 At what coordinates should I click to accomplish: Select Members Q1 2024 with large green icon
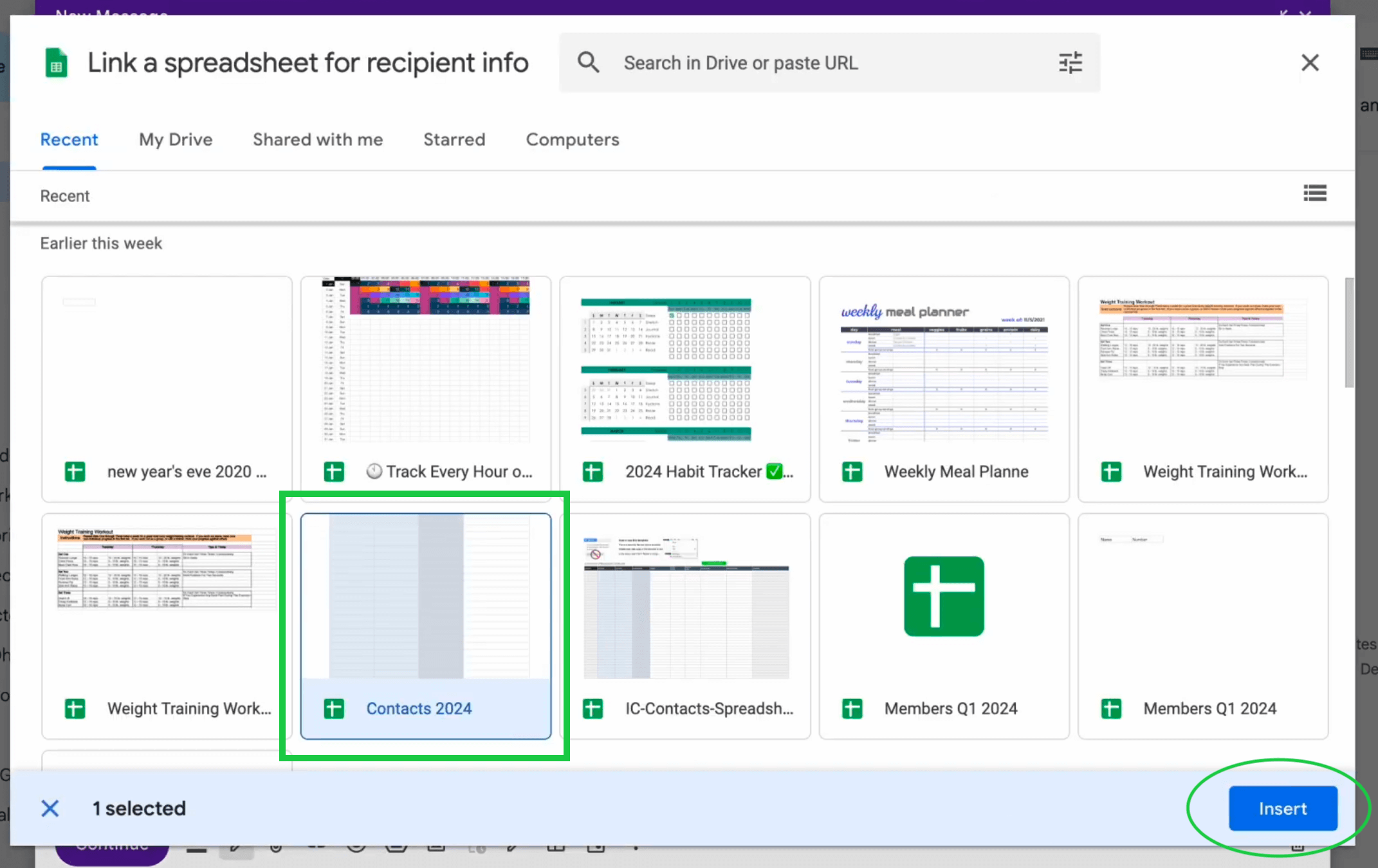coord(944,626)
